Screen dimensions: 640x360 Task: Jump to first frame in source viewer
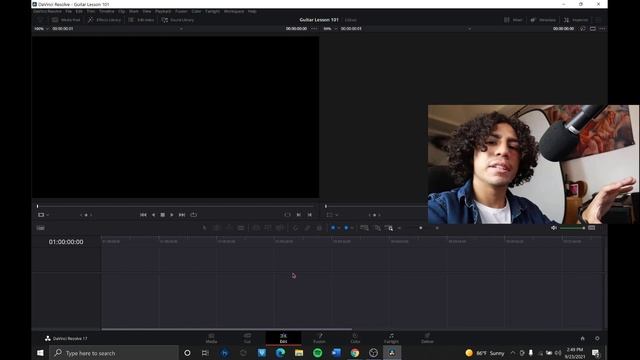click(143, 215)
